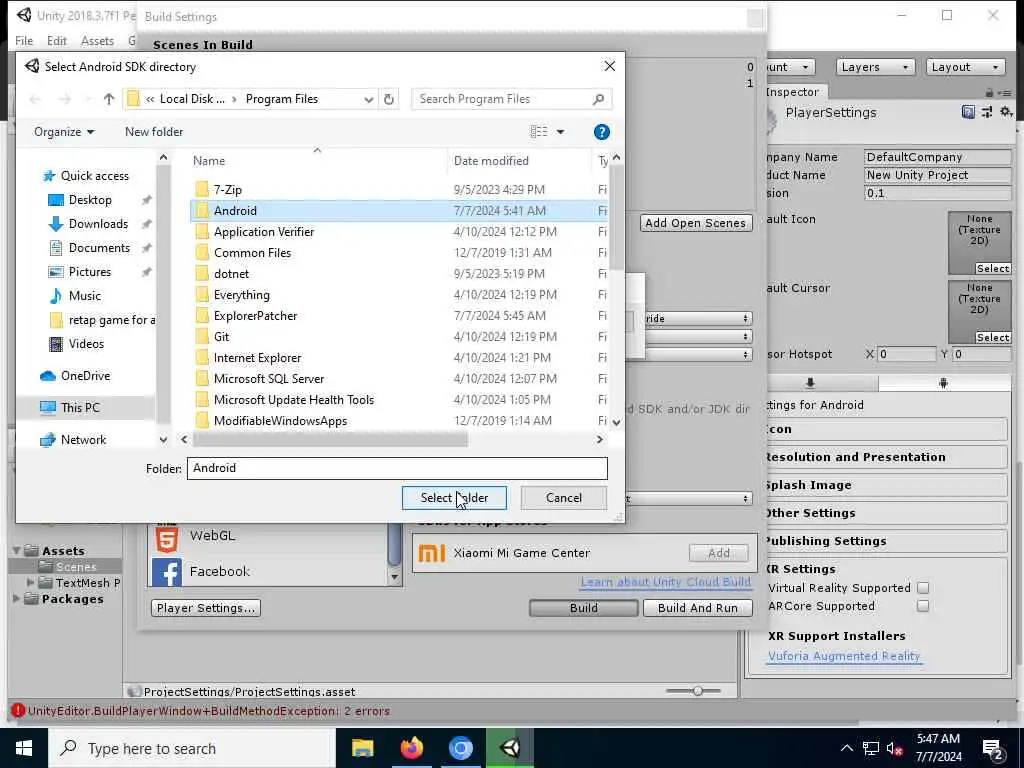Click the Application Verifier folder icon
This screenshot has height=768, width=1024.
coord(202,231)
